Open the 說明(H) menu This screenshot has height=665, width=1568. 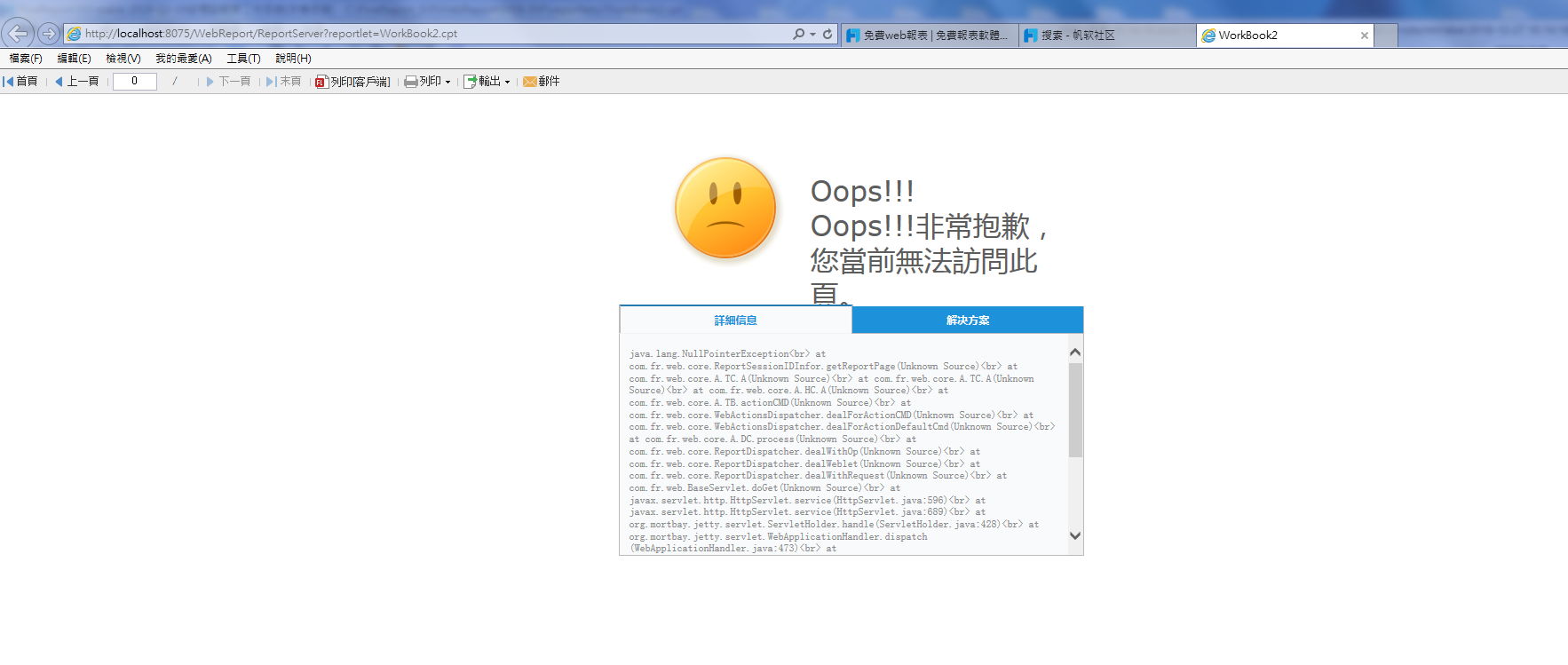(293, 59)
